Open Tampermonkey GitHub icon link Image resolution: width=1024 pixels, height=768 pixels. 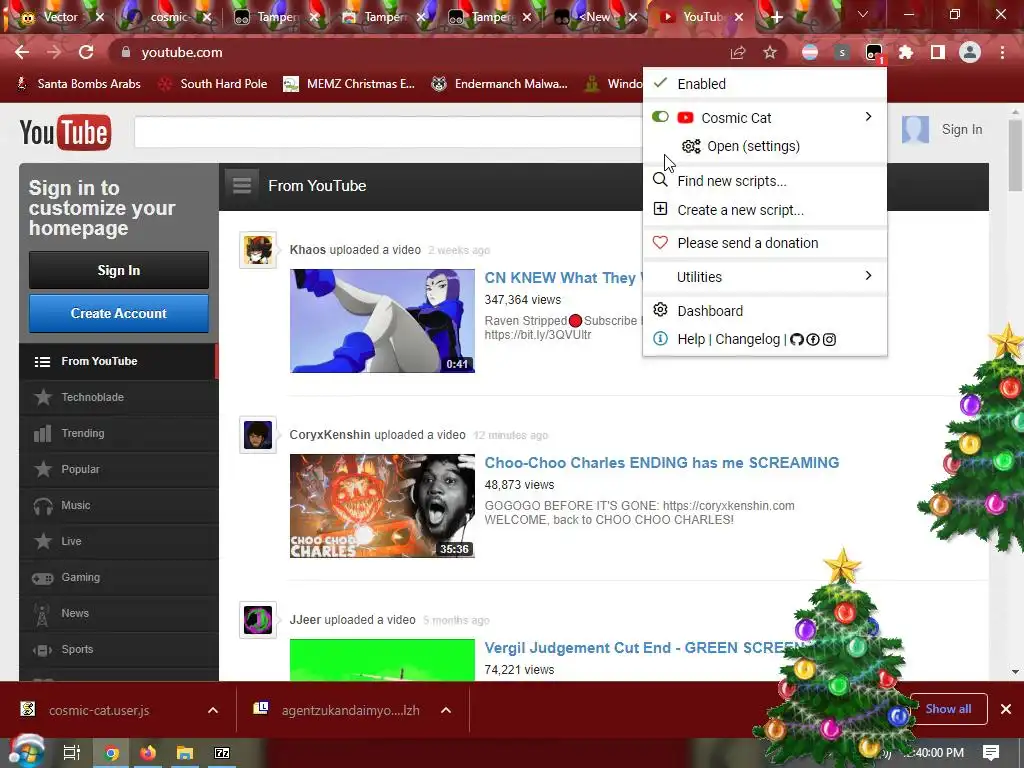(796, 340)
